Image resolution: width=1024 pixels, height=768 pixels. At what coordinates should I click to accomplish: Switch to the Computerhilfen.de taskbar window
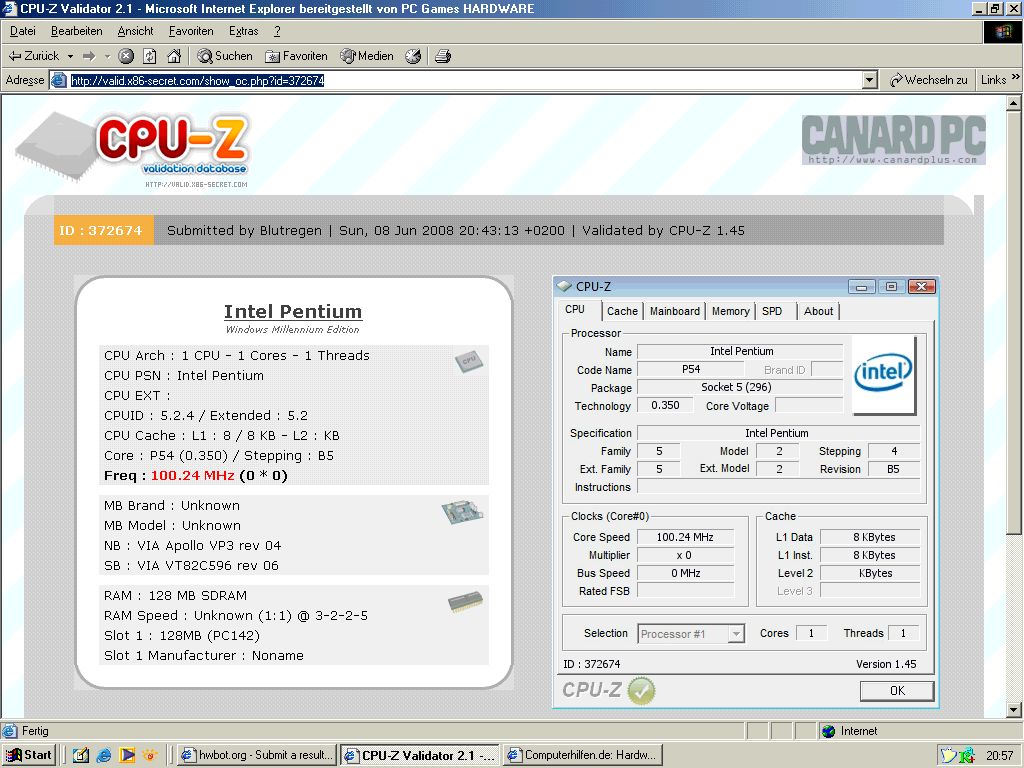(583, 756)
